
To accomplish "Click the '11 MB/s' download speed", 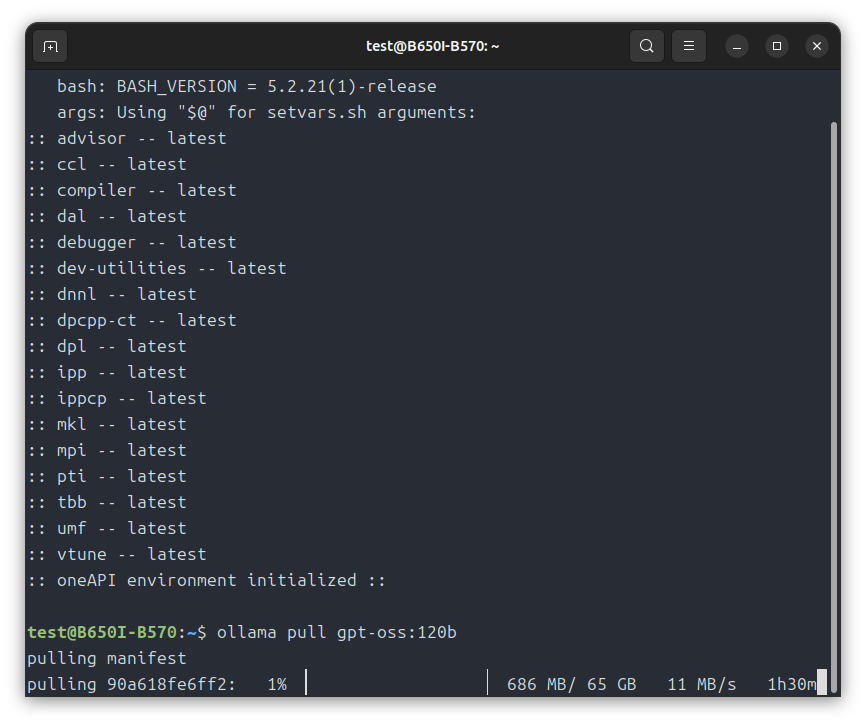I will (x=702, y=684).
